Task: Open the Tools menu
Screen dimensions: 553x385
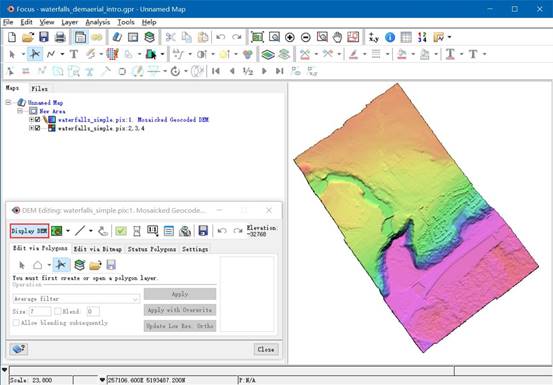Action: coord(126,22)
